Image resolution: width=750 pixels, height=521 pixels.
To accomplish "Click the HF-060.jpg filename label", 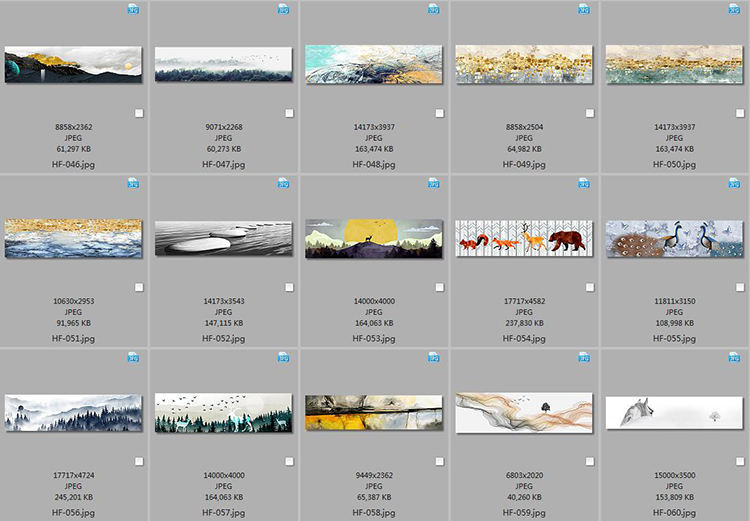I will tap(674, 512).
